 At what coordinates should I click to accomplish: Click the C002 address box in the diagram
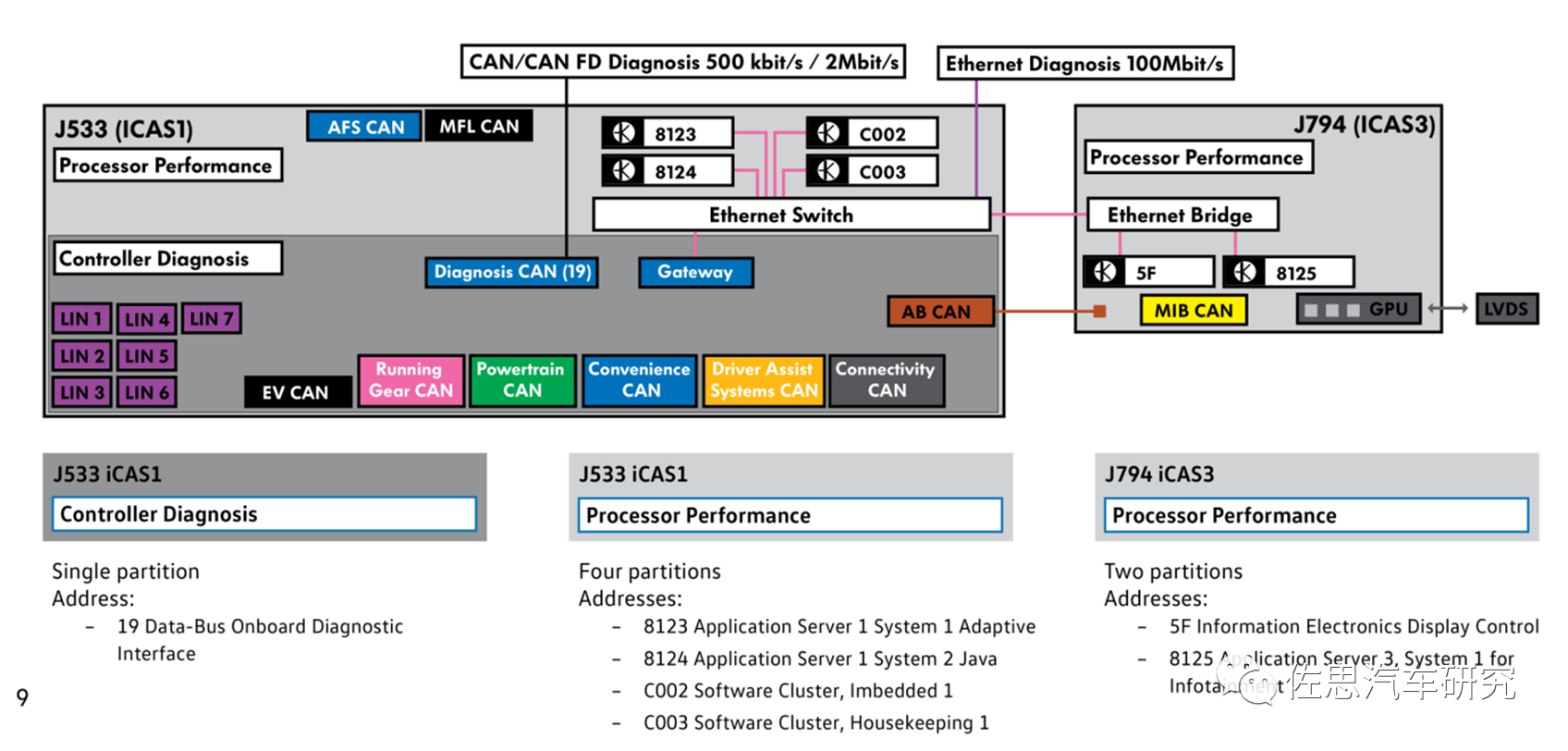892,133
